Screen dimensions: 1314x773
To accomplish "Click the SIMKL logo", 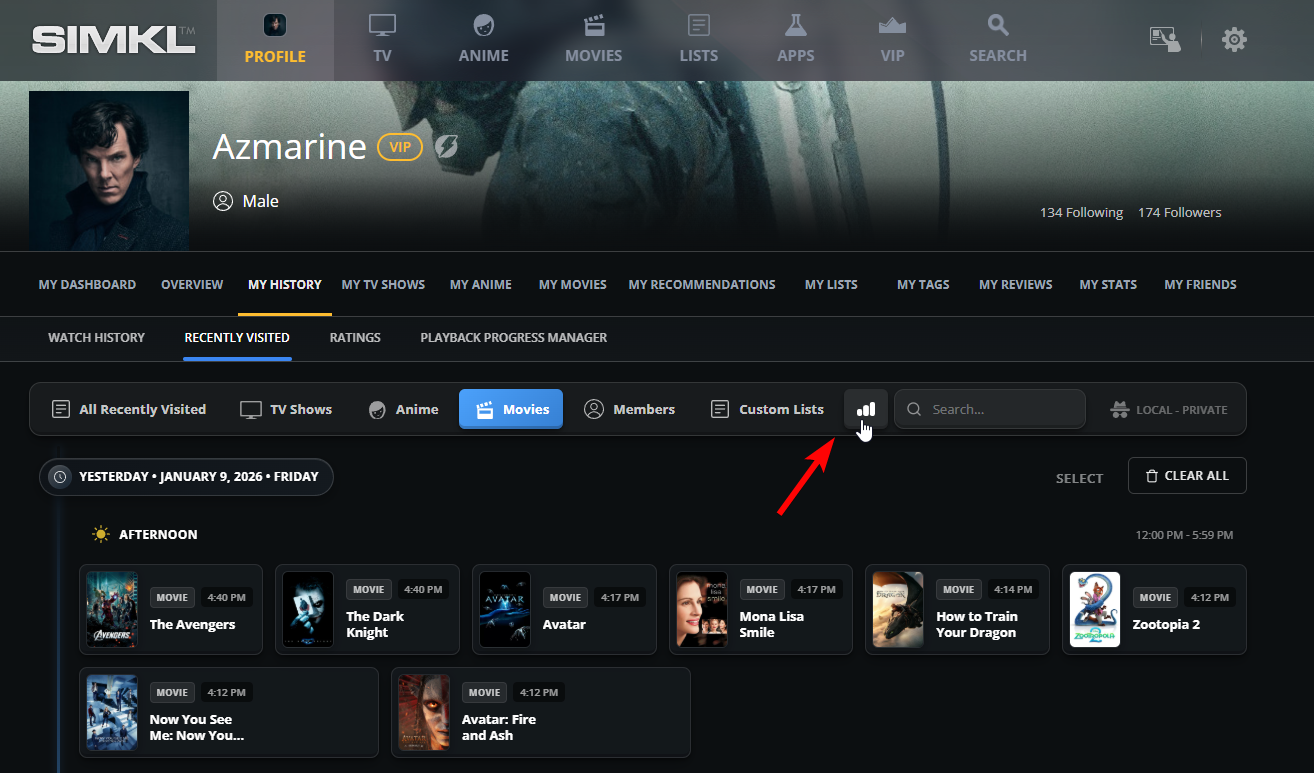I will click(x=113, y=40).
